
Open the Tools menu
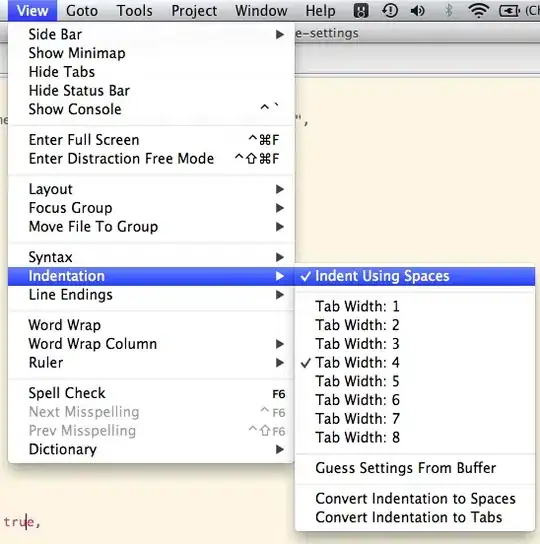pyautogui.click(x=134, y=11)
